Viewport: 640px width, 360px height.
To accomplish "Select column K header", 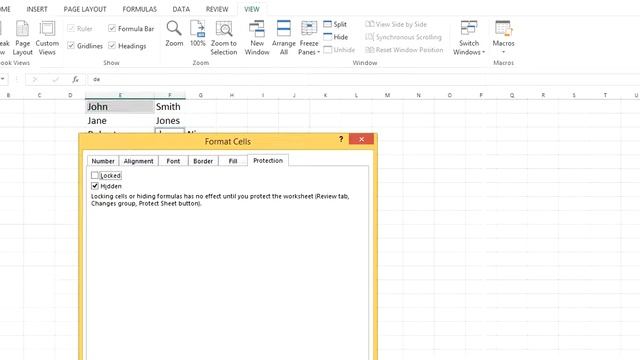I will click(325, 95).
